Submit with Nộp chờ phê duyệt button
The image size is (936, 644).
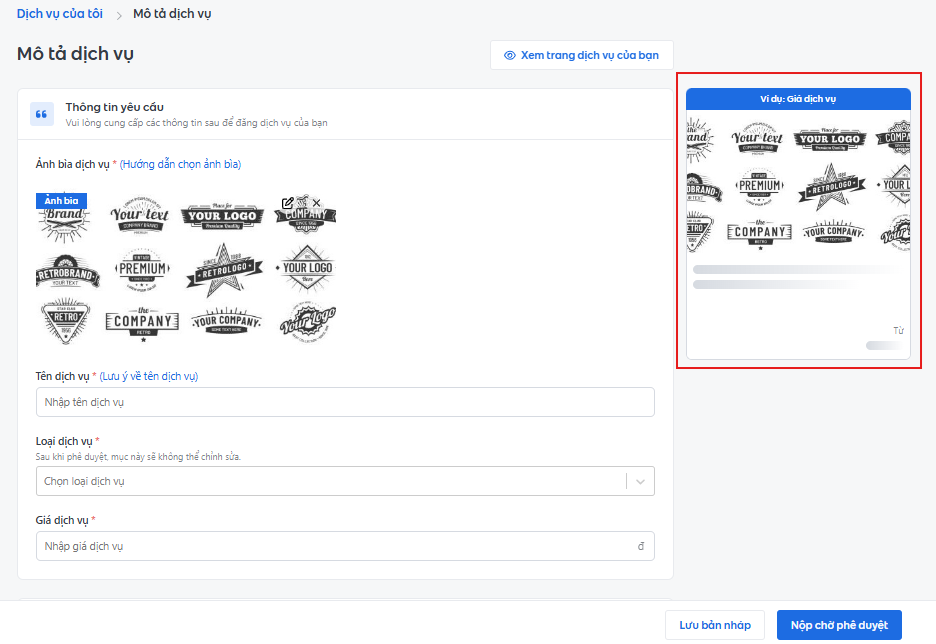(838, 625)
